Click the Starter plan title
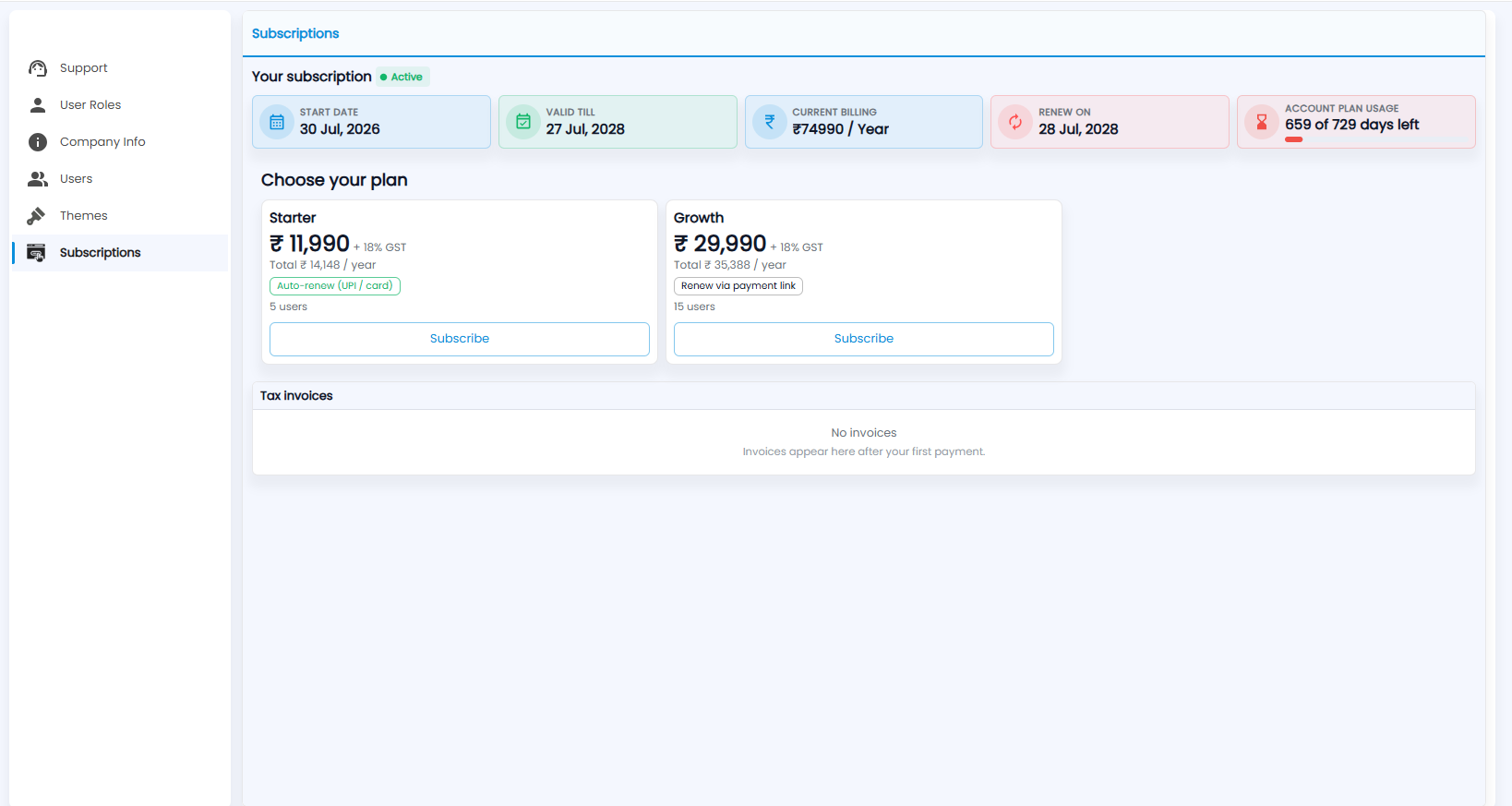 293,218
